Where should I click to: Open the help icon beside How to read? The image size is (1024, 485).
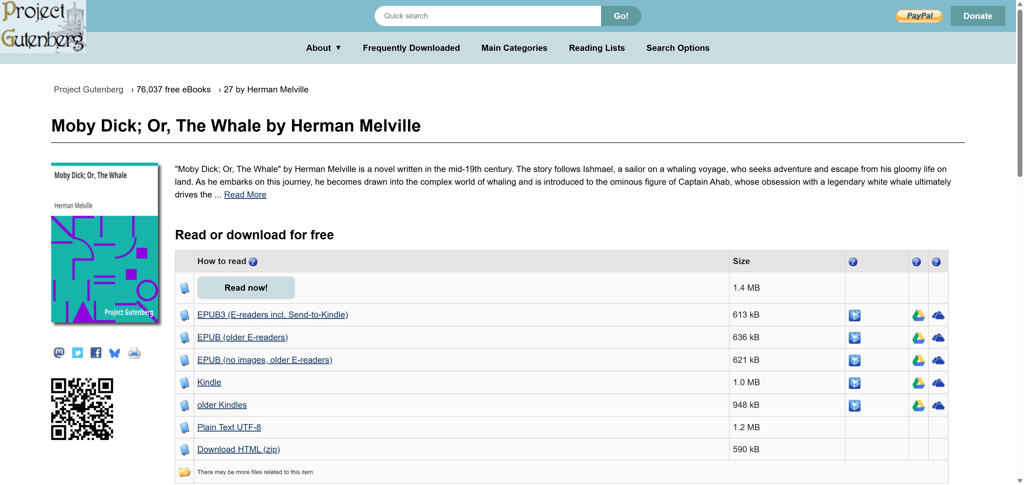pyautogui.click(x=253, y=262)
